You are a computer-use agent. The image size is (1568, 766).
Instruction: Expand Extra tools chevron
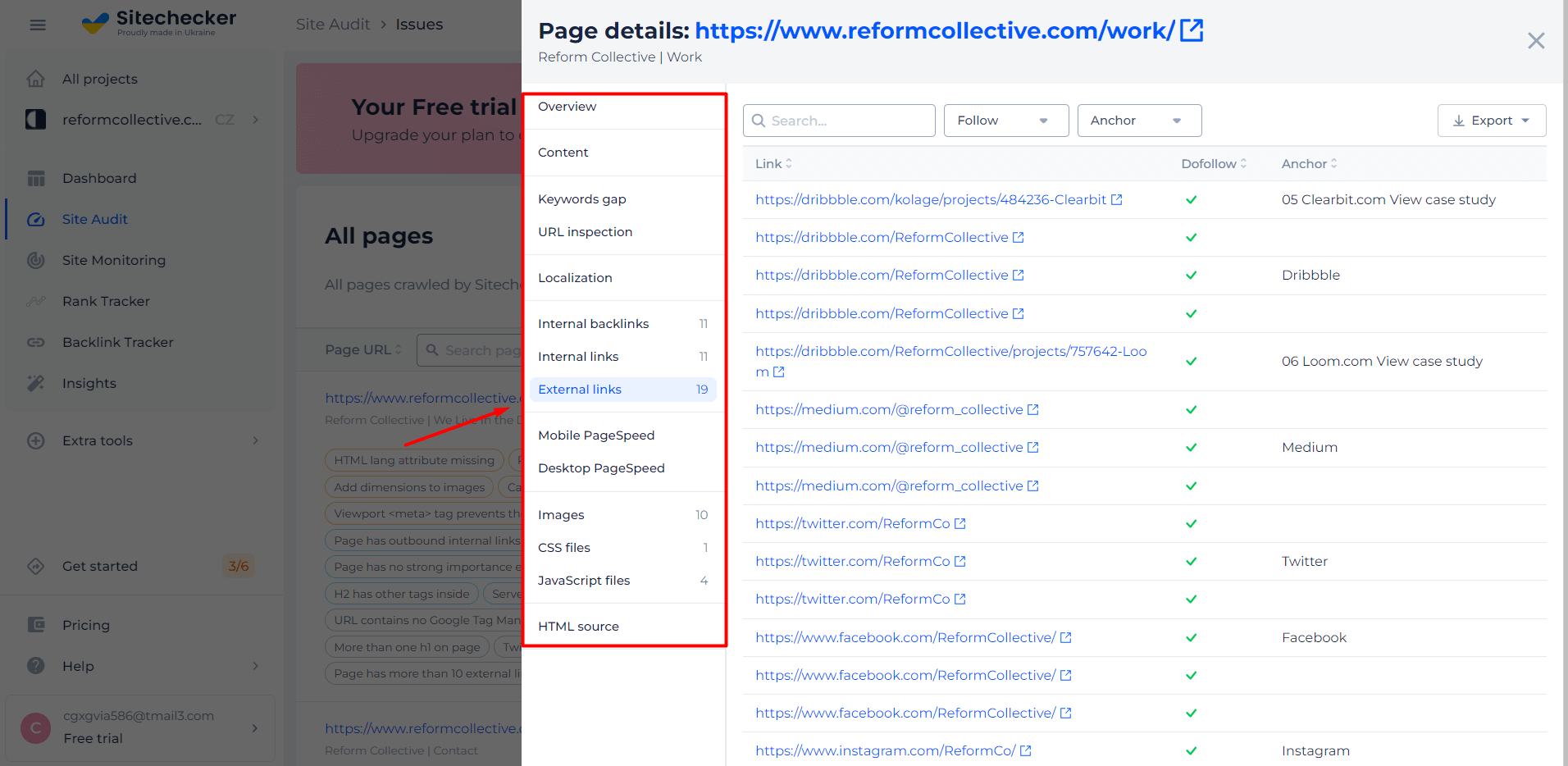[x=256, y=440]
